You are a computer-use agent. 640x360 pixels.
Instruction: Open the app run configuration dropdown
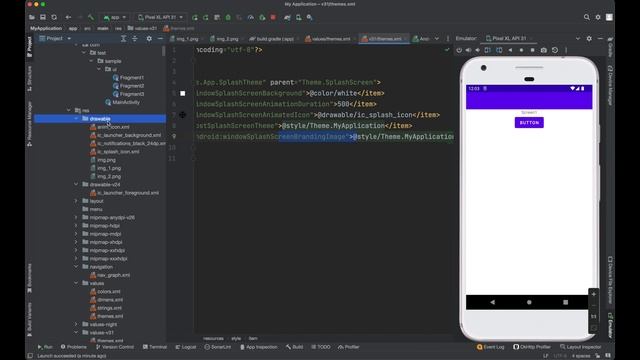pyautogui.click(x=115, y=18)
